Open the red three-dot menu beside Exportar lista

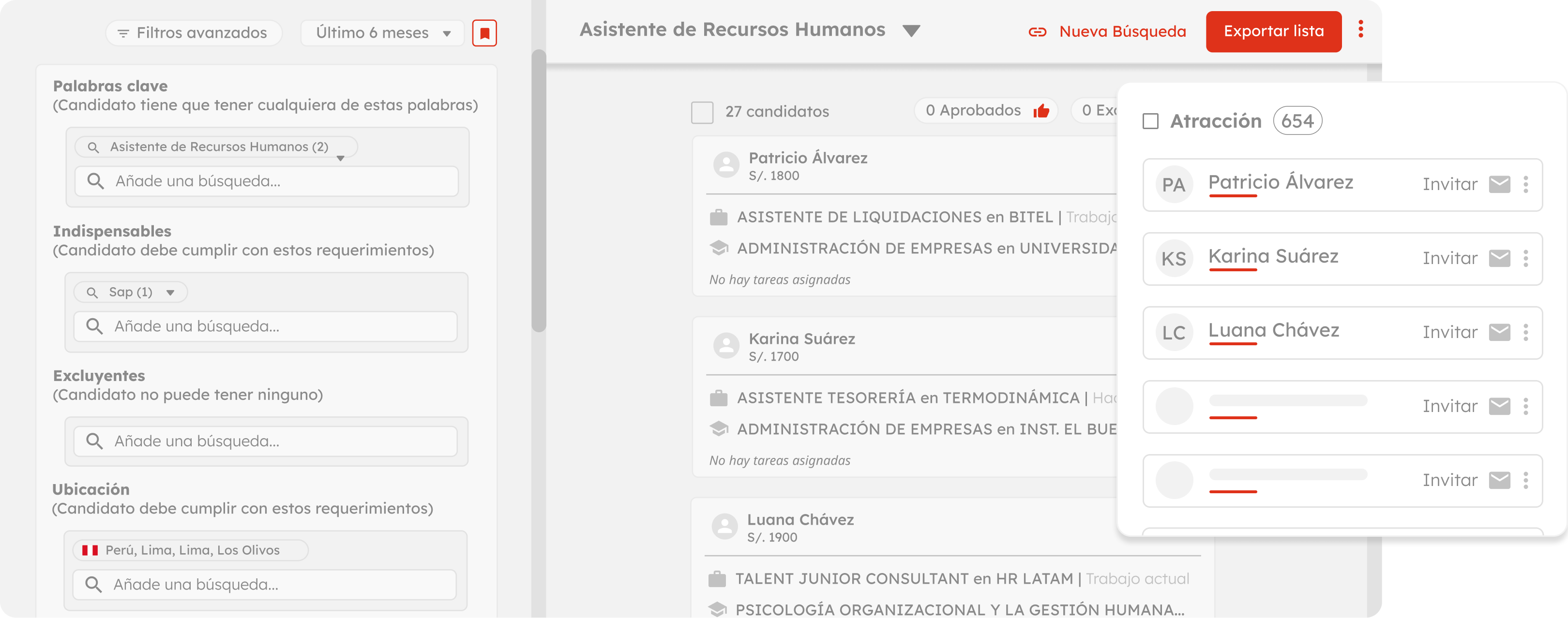point(1360,29)
